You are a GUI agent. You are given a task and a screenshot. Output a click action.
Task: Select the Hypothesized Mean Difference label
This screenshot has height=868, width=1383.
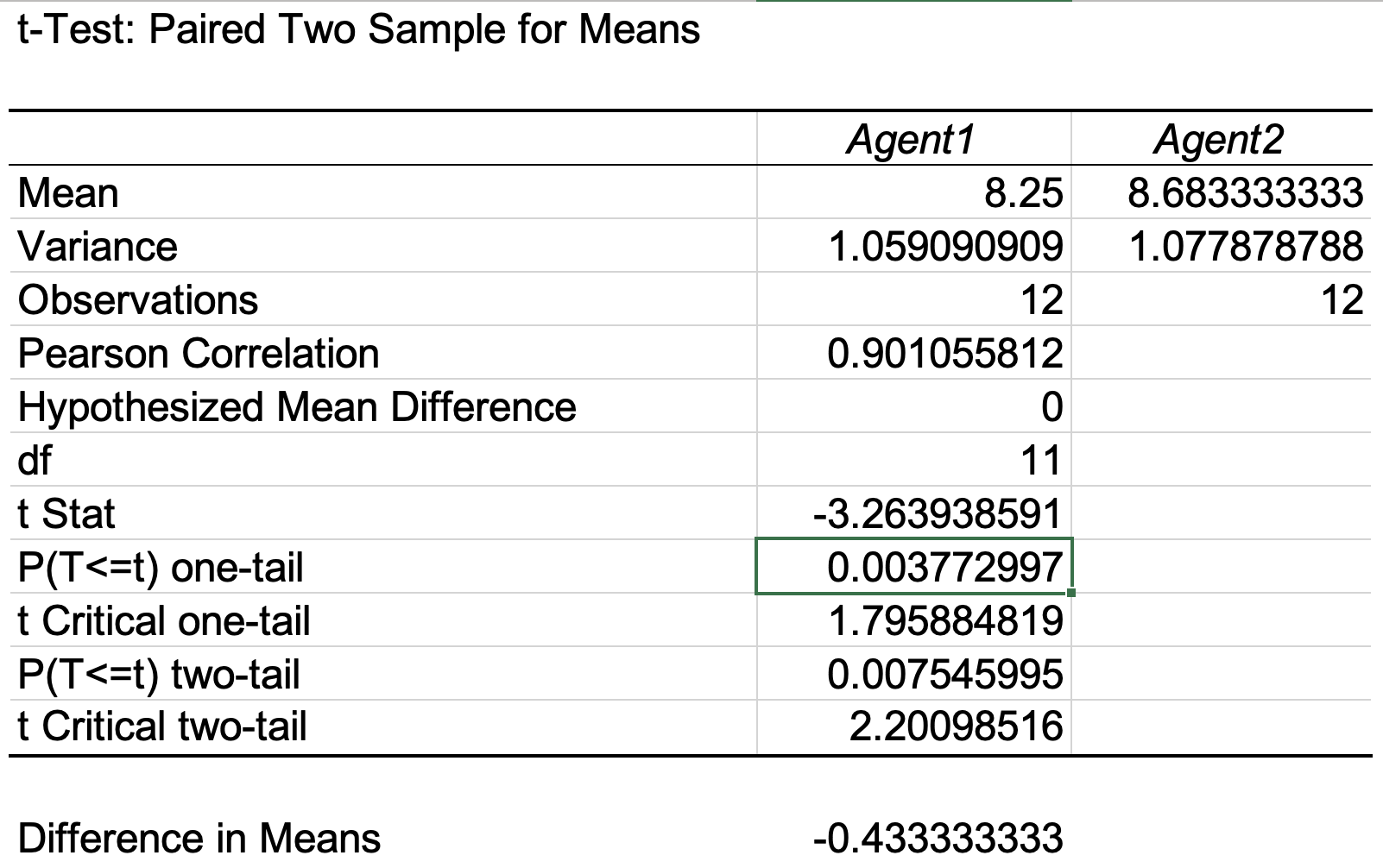pos(297,407)
